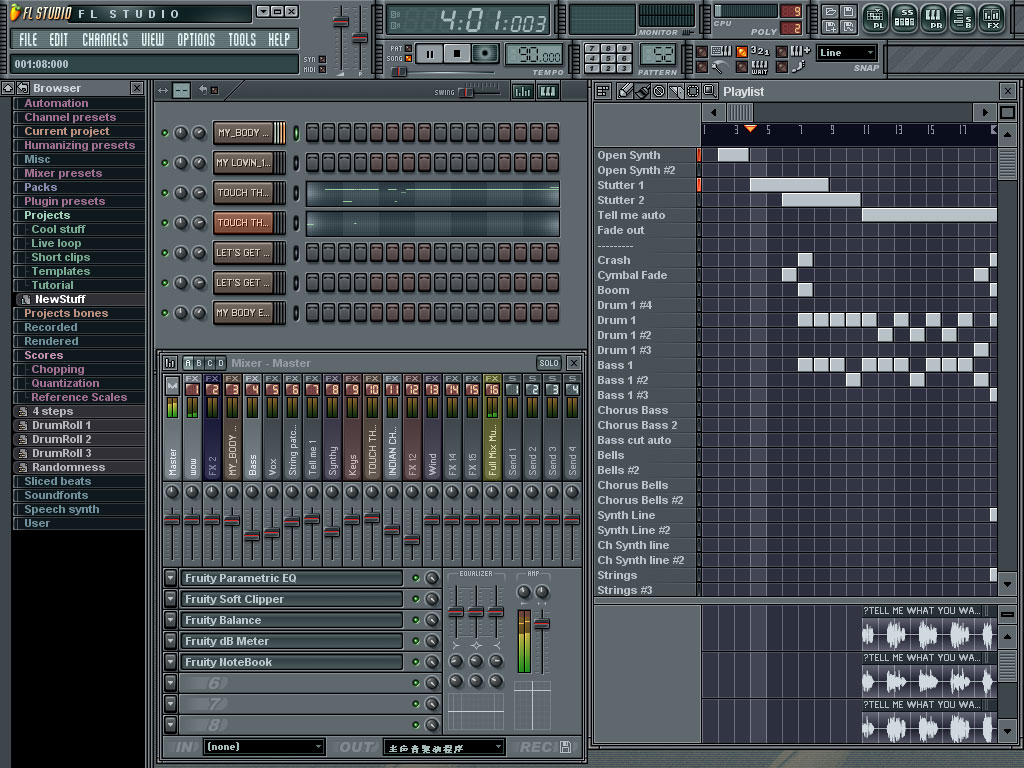
Task: Toggle Fruity NoteBook enable LED
Action: [x=415, y=662]
